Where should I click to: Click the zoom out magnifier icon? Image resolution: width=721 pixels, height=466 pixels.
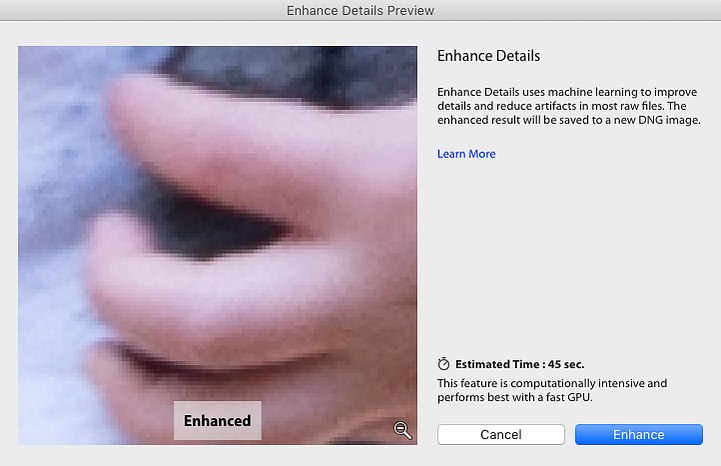[402, 430]
